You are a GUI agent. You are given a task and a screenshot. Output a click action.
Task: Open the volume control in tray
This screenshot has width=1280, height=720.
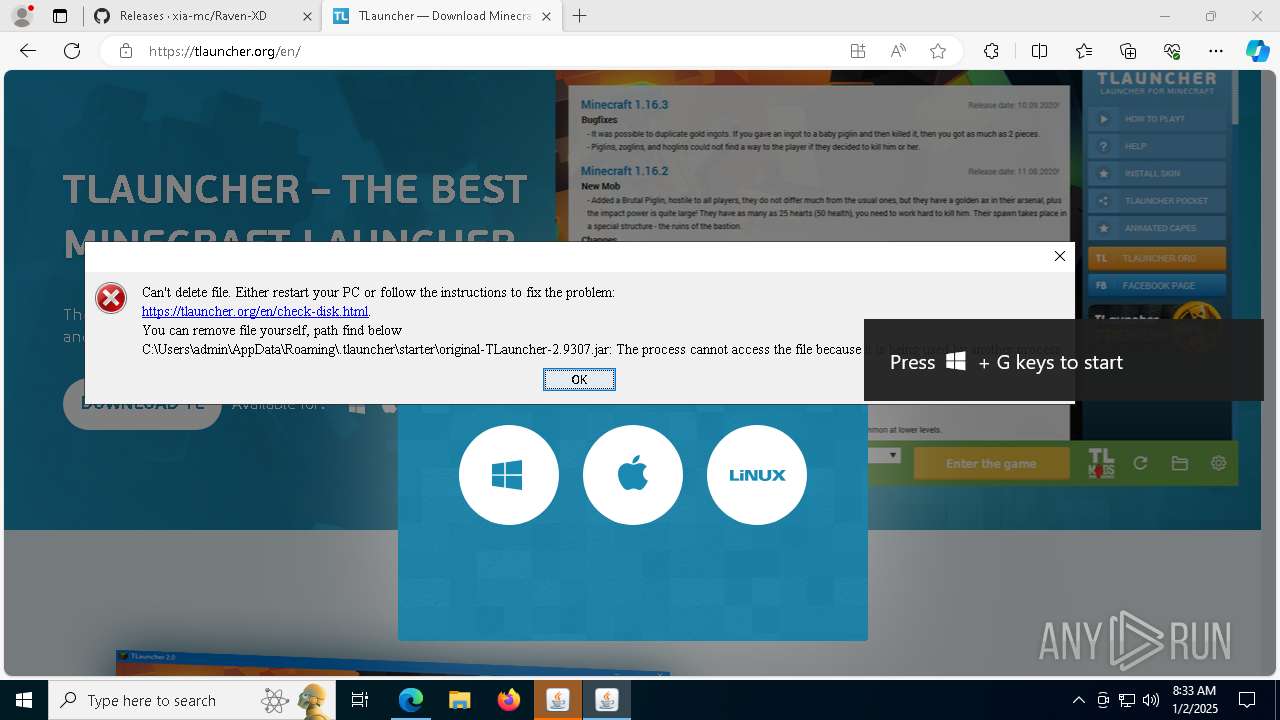pos(1150,700)
